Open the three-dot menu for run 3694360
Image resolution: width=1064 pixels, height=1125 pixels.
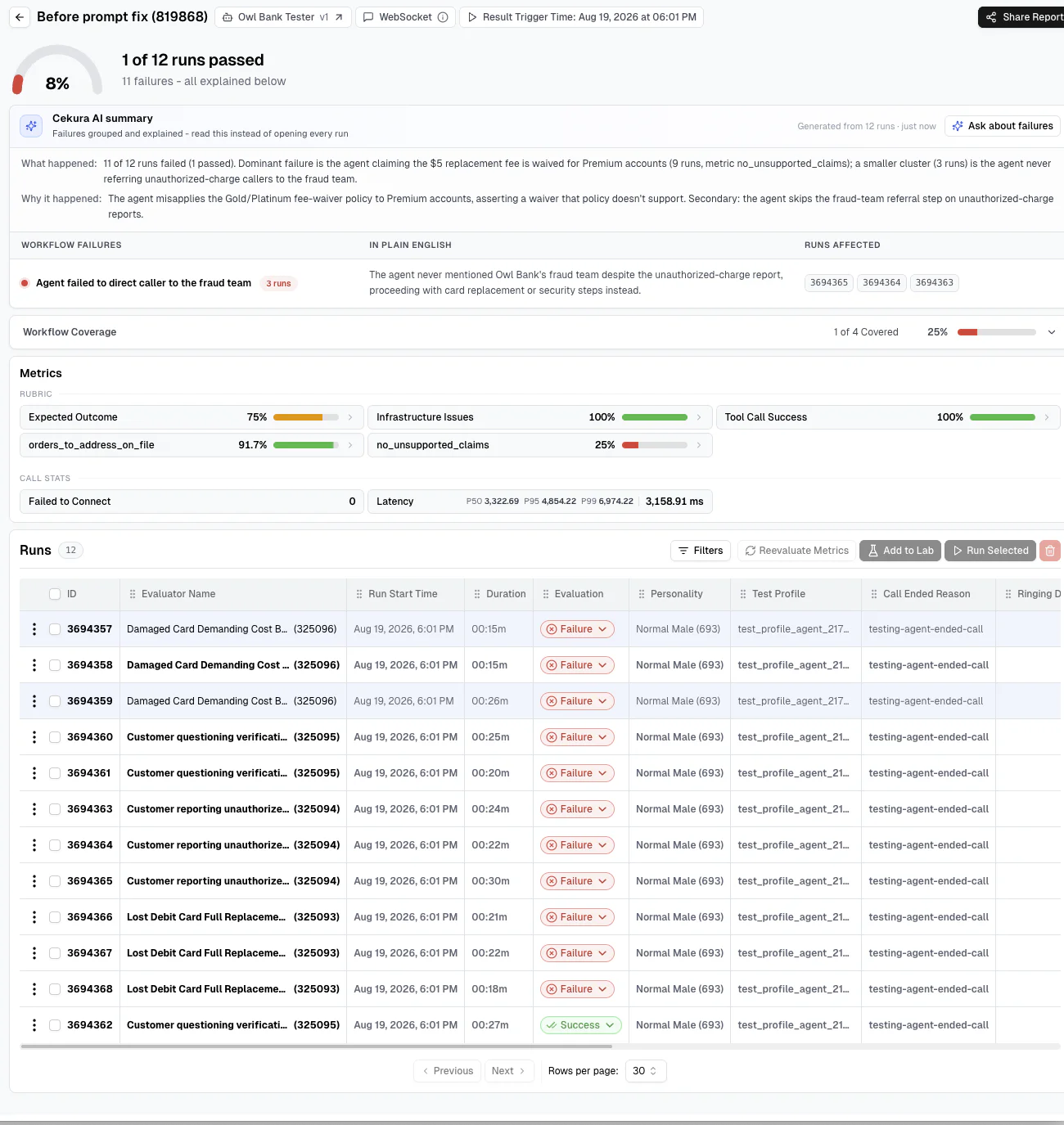click(x=34, y=737)
